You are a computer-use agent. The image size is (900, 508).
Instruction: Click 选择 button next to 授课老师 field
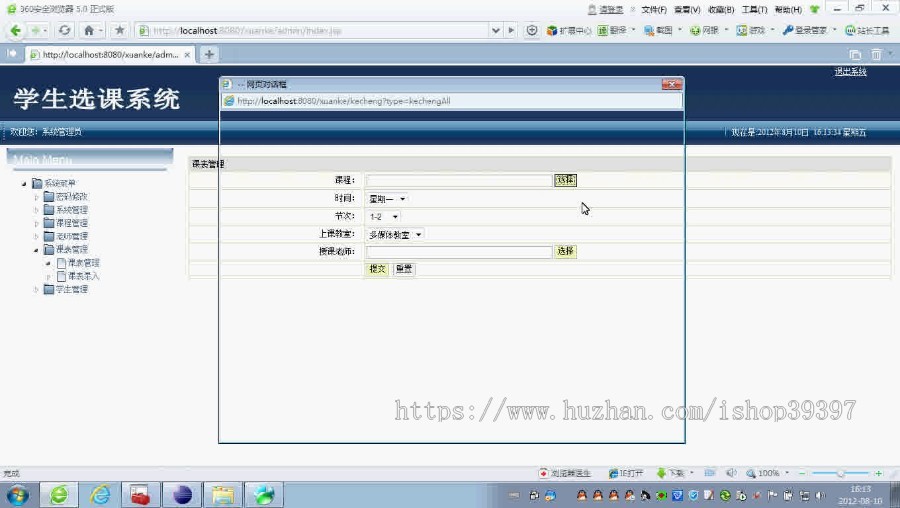tap(565, 251)
